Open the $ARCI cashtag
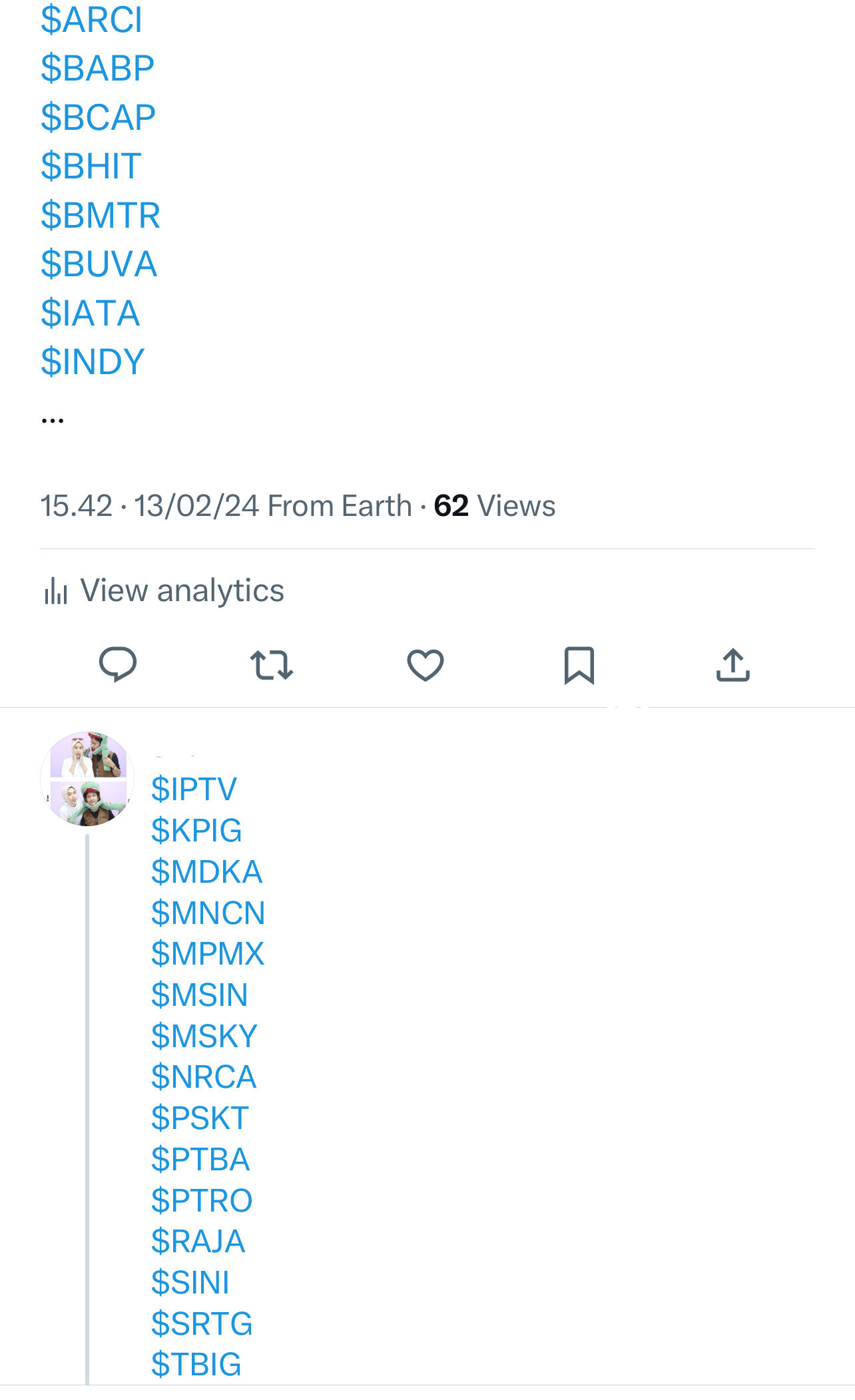 (91, 19)
